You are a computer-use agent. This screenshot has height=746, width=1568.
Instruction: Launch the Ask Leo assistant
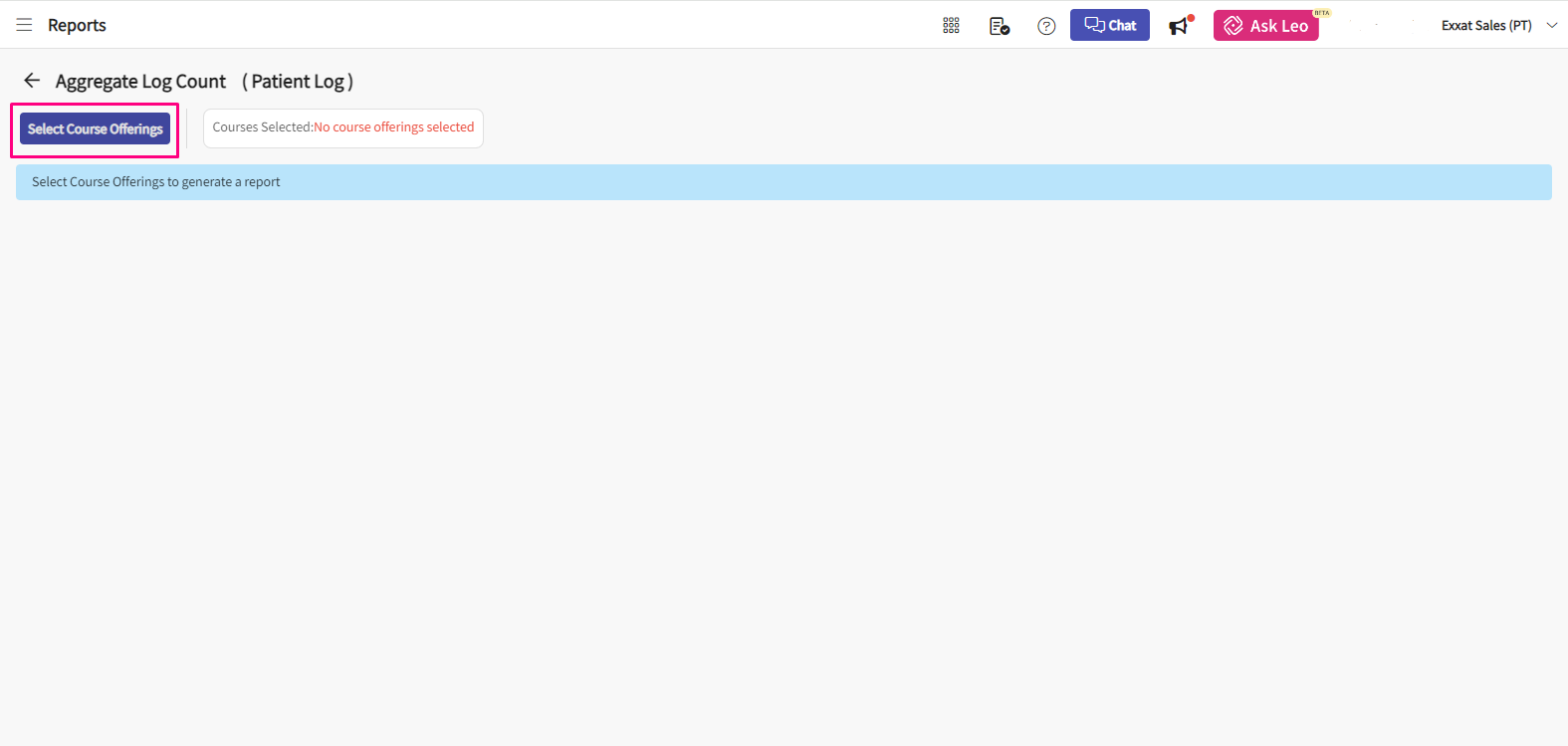(1278, 26)
